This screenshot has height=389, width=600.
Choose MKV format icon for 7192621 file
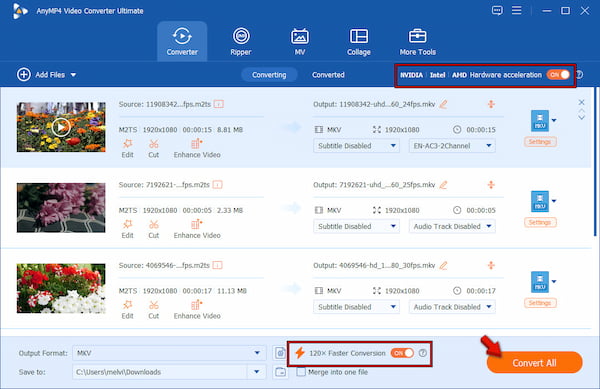[x=540, y=201]
